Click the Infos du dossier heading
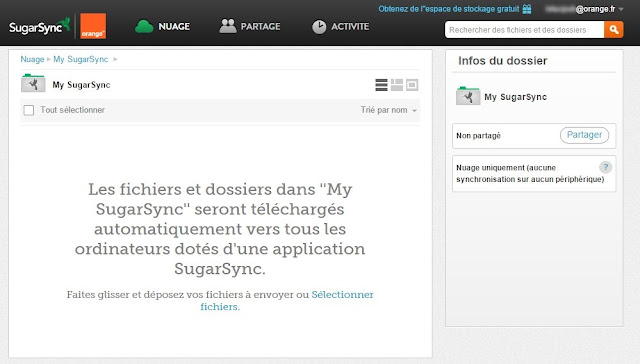The height and width of the screenshot is (364, 640). [502, 61]
